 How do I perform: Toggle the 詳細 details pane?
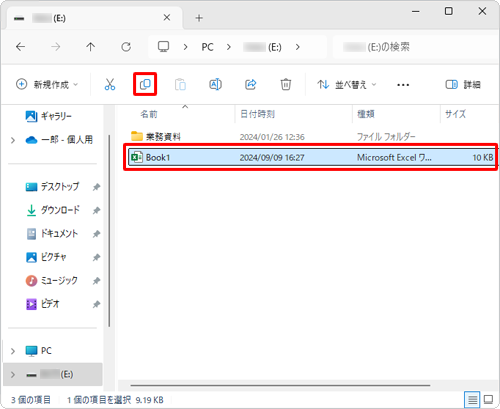[463, 85]
